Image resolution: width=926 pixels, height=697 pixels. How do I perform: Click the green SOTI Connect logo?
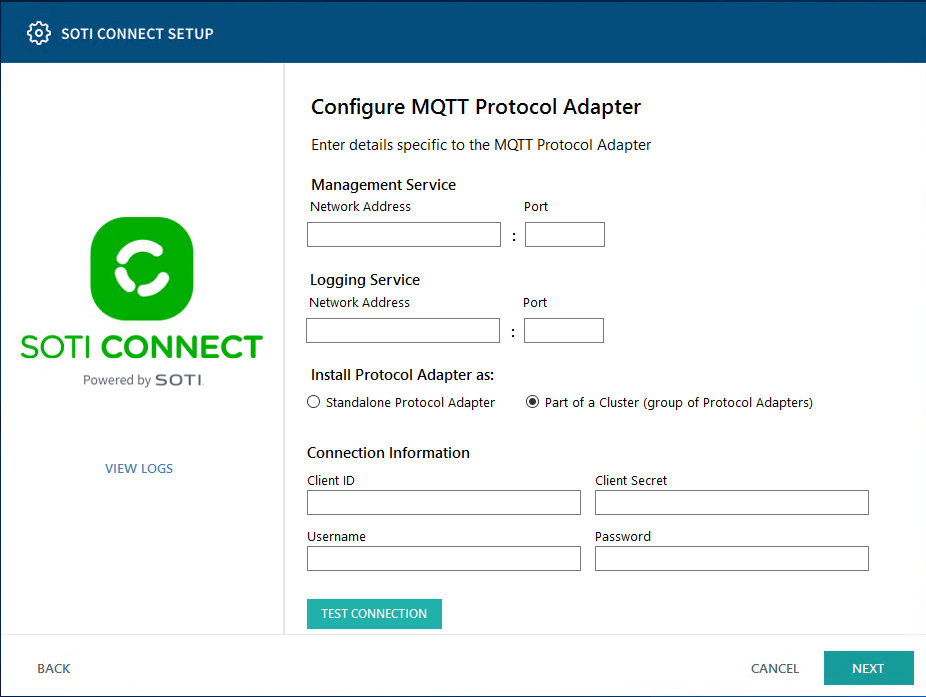click(142, 269)
